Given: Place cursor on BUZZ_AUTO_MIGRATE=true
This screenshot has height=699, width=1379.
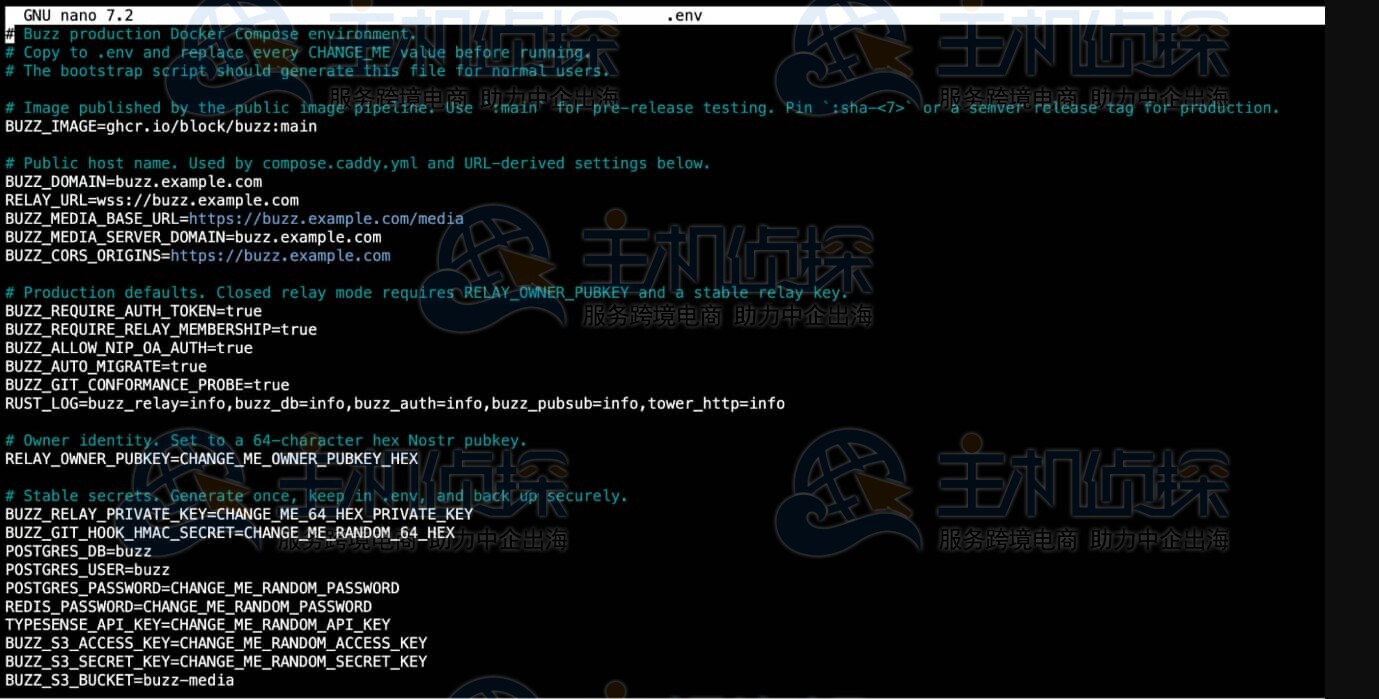Looking at the screenshot, I should pyautogui.click(x=106, y=367).
